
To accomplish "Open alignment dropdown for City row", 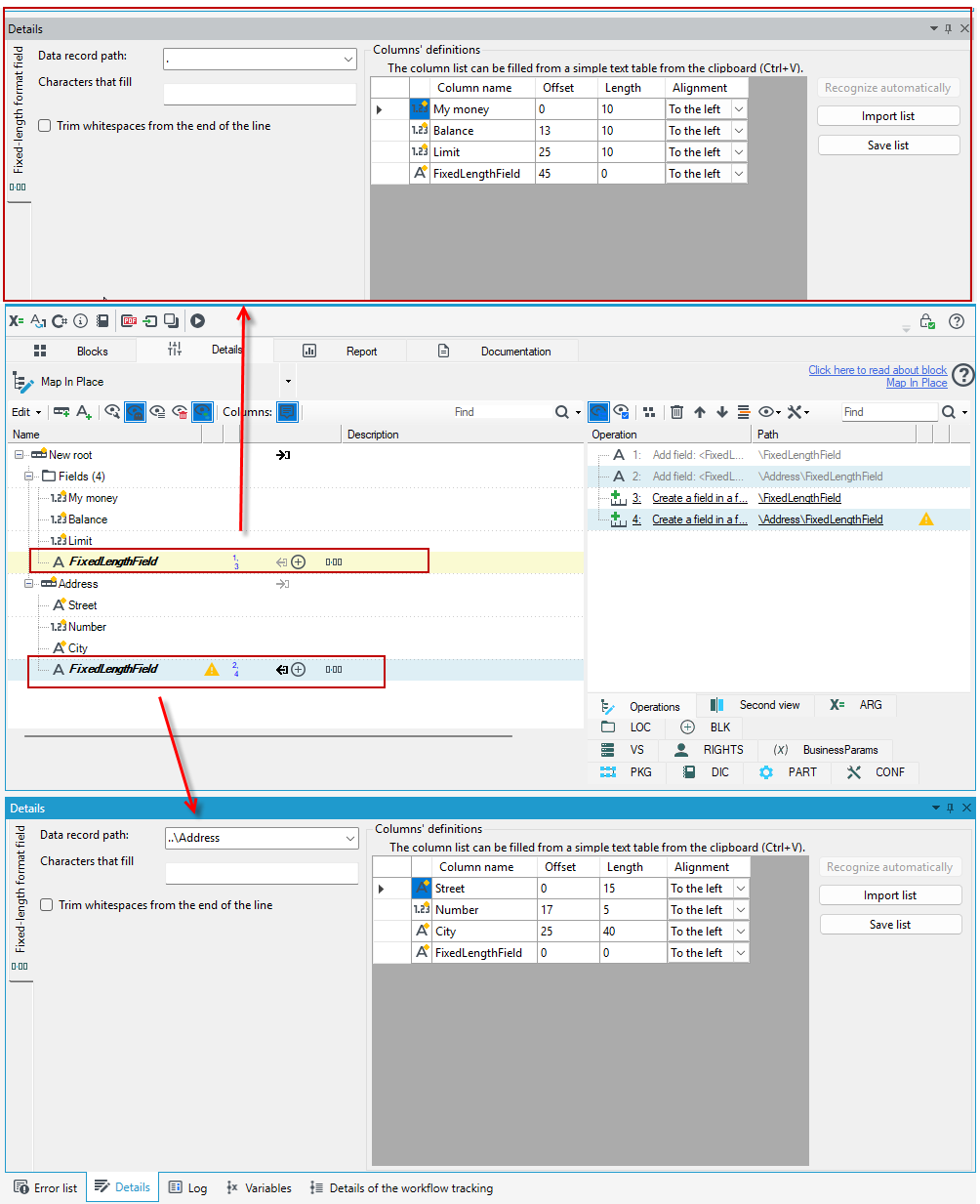I will (741, 932).
